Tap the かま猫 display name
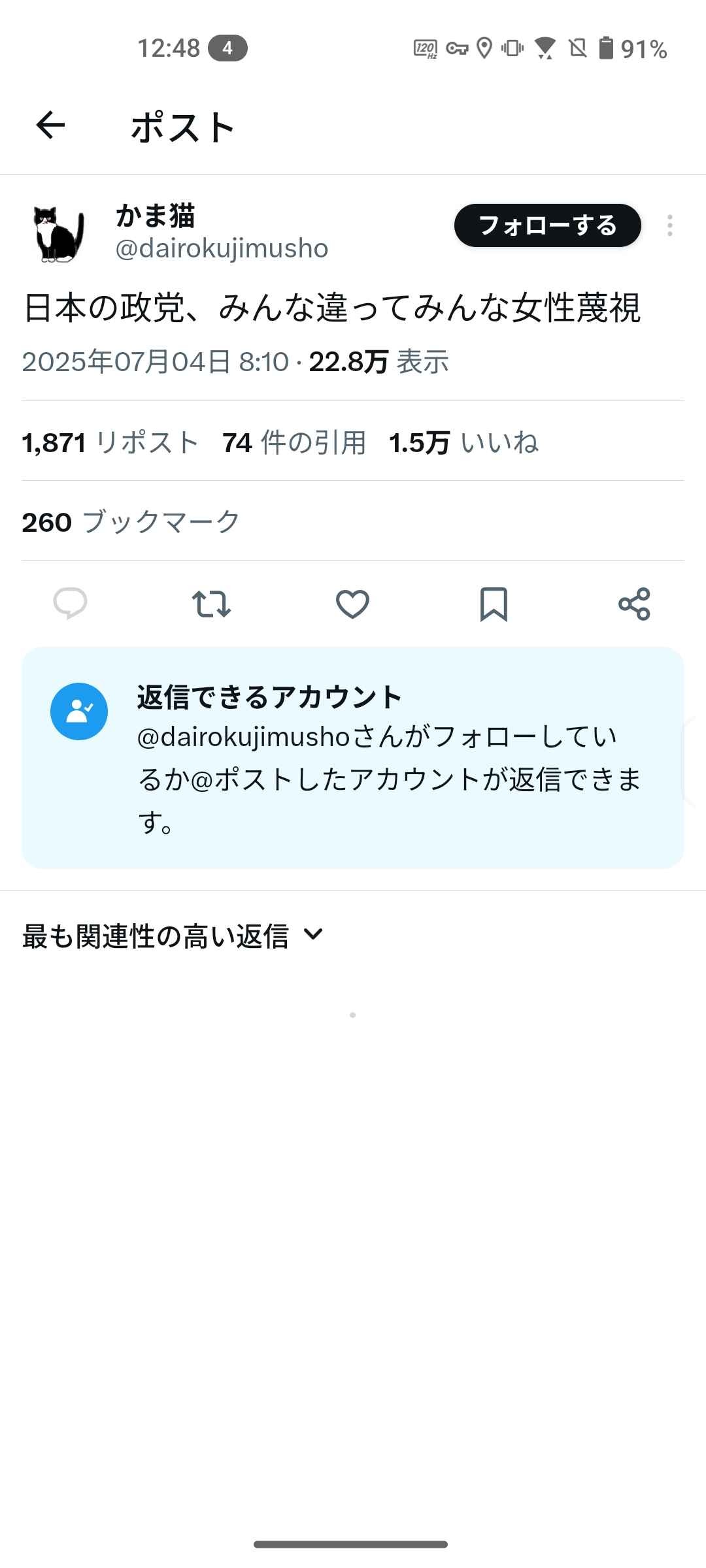The height and width of the screenshot is (1568, 706). (156, 216)
